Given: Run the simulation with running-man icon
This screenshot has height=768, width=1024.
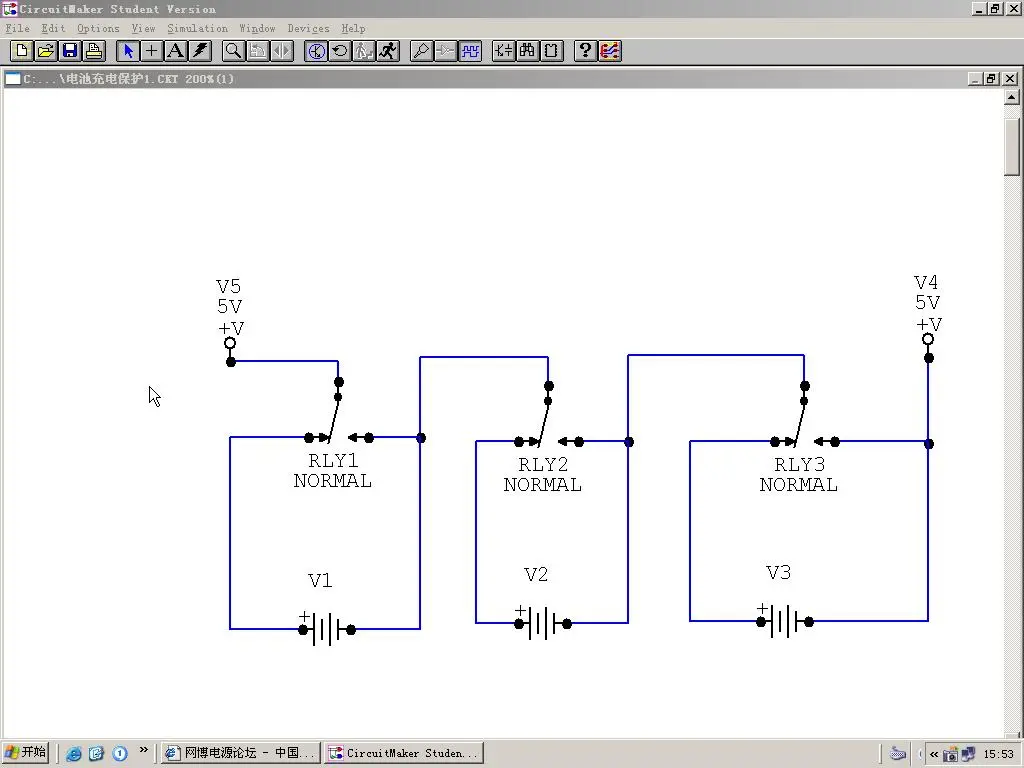Looking at the screenshot, I should point(388,51).
